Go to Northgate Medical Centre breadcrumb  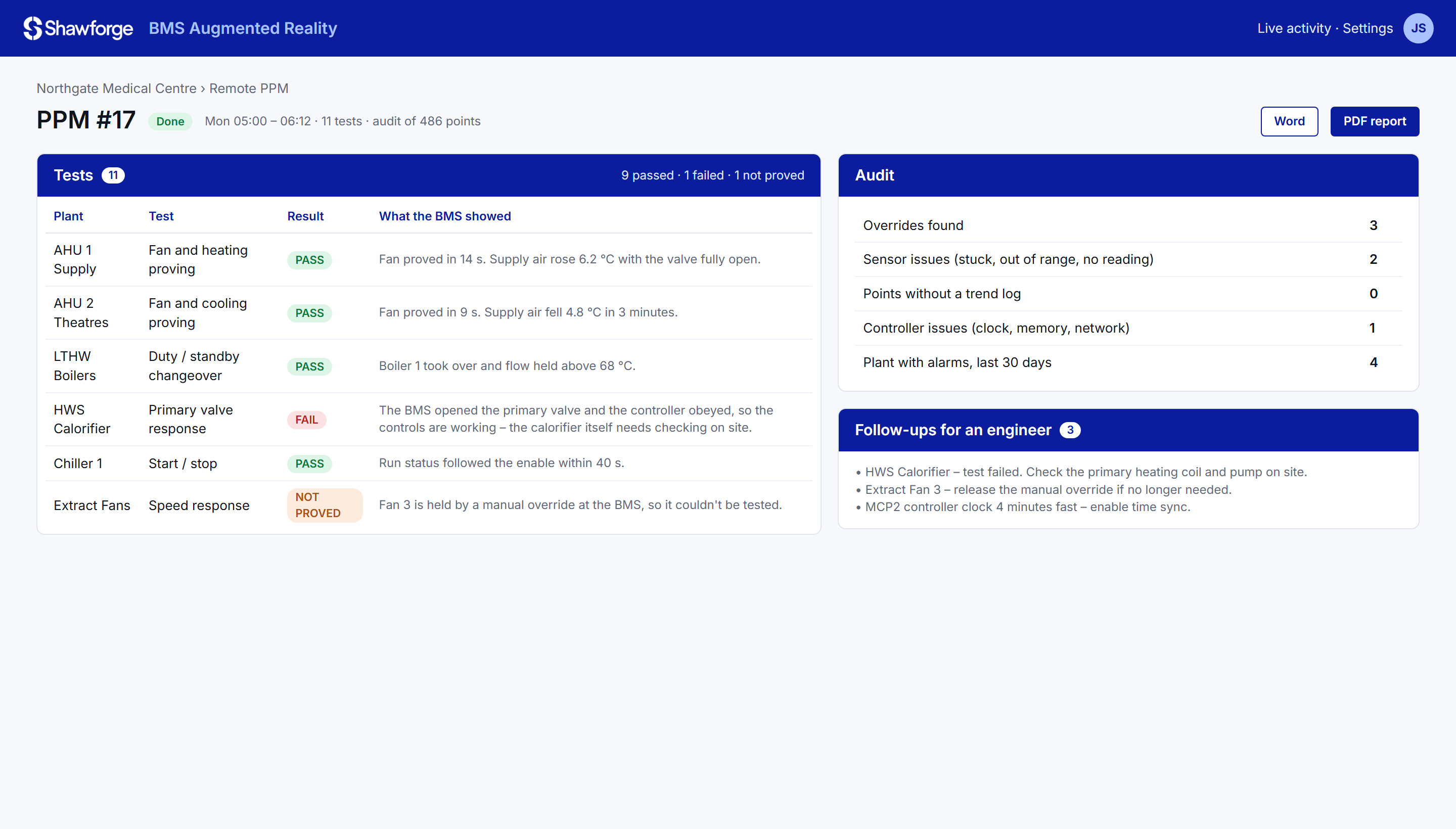pos(116,89)
